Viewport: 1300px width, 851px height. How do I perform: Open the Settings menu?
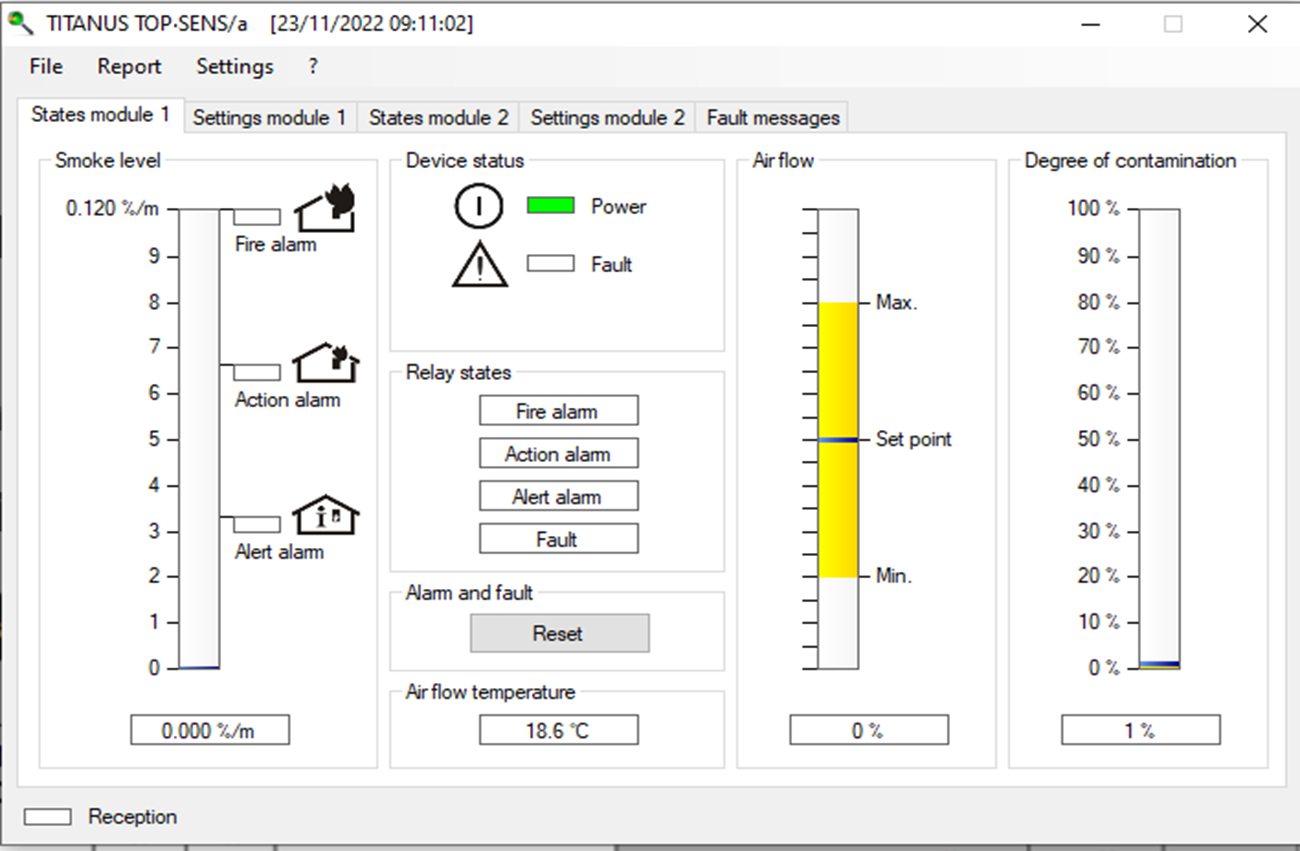coord(235,67)
